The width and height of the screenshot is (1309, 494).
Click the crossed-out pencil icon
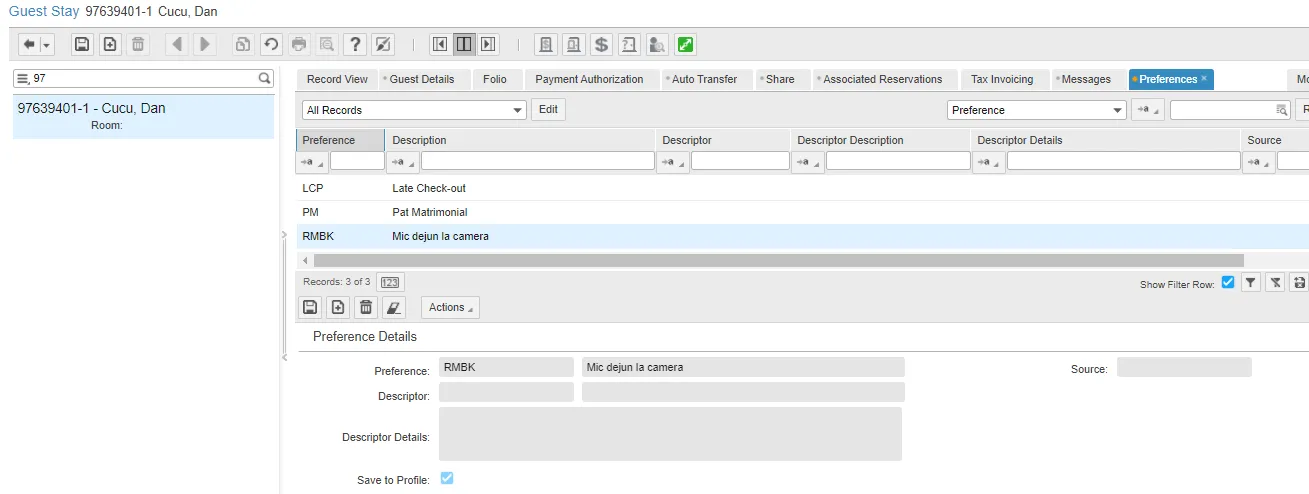click(382, 44)
